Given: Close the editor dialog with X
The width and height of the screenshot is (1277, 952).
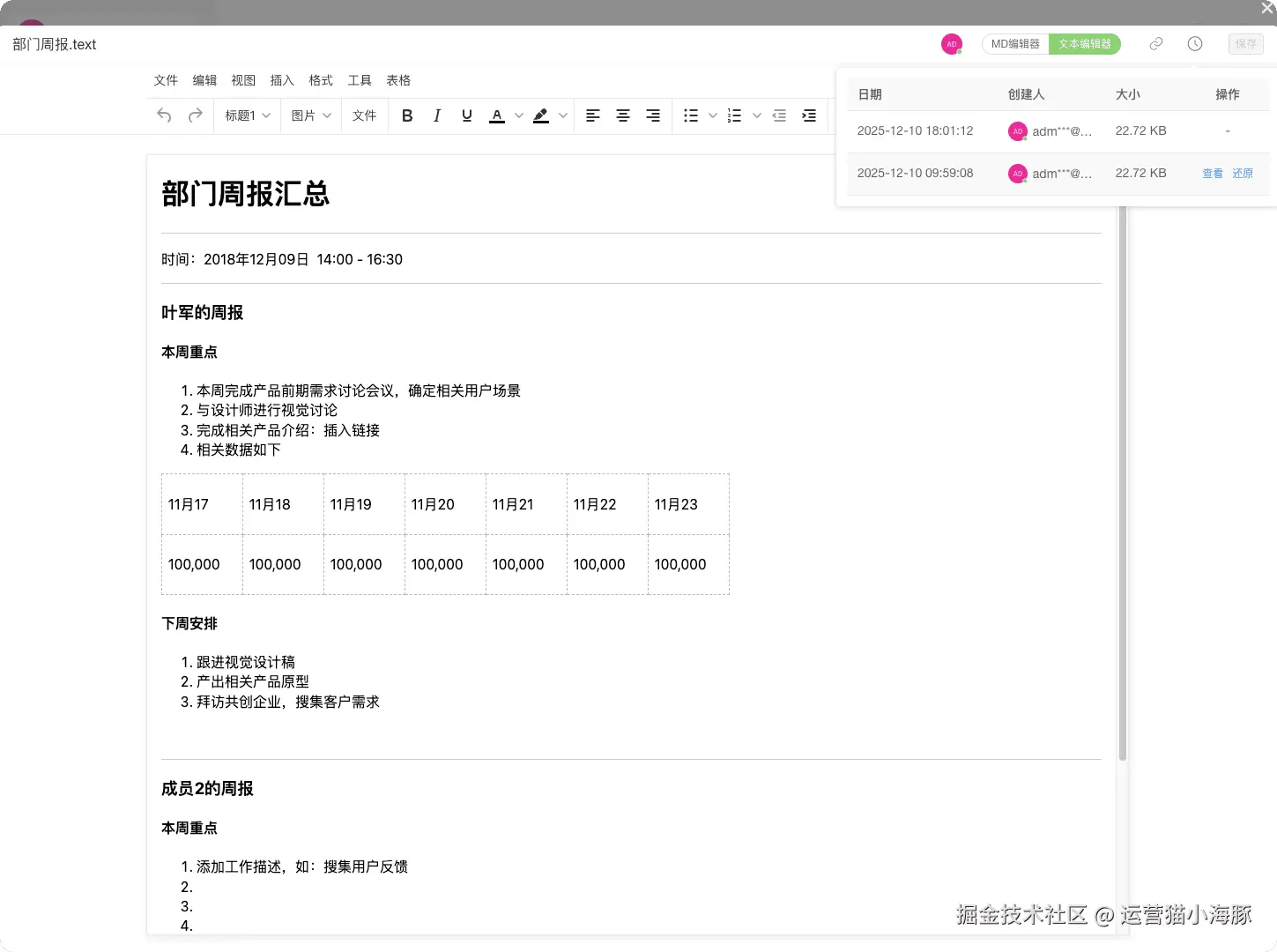Looking at the screenshot, I should (x=1267, y=8).
